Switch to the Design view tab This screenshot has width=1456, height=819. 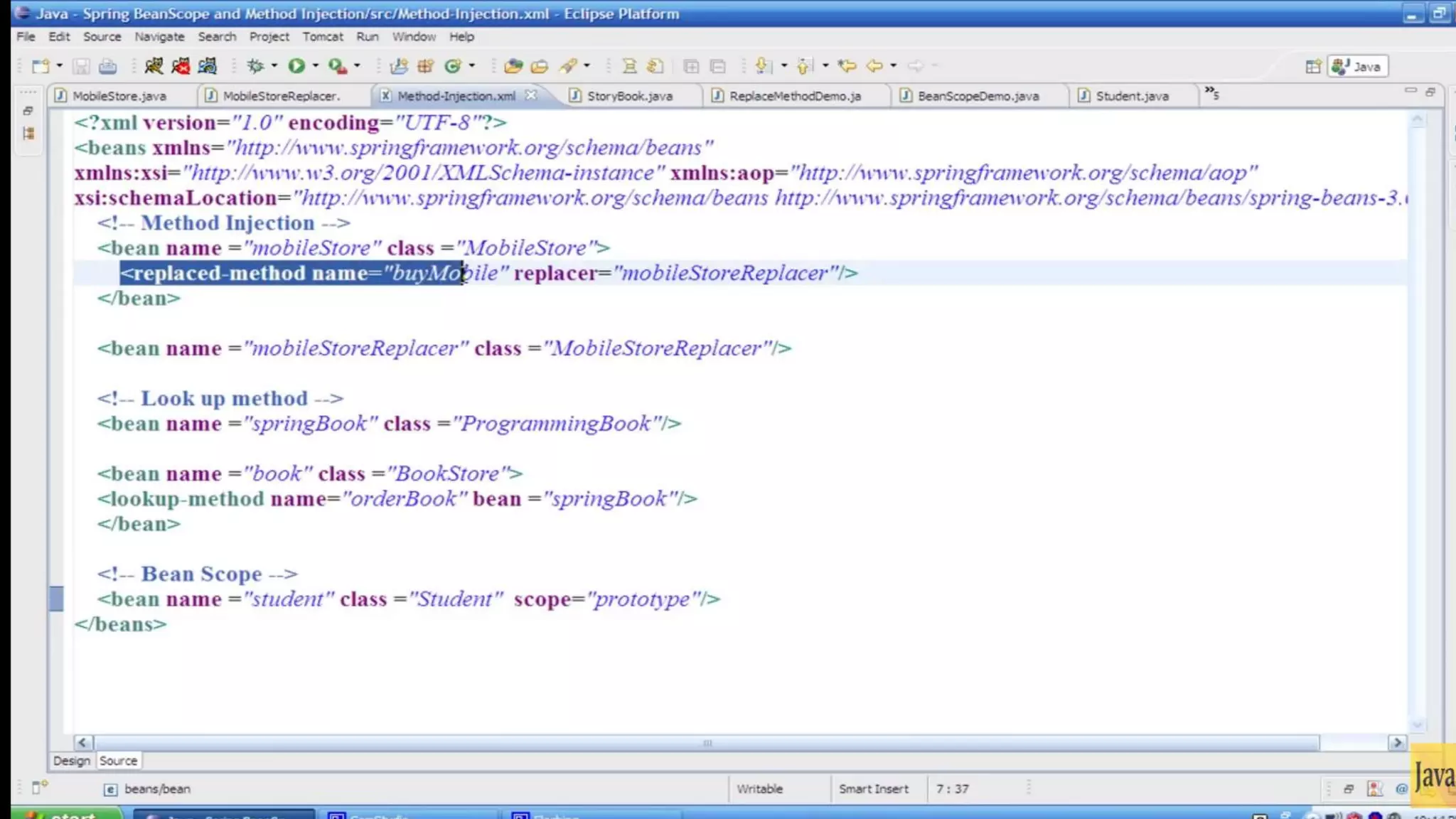click(x=72, y=761)
